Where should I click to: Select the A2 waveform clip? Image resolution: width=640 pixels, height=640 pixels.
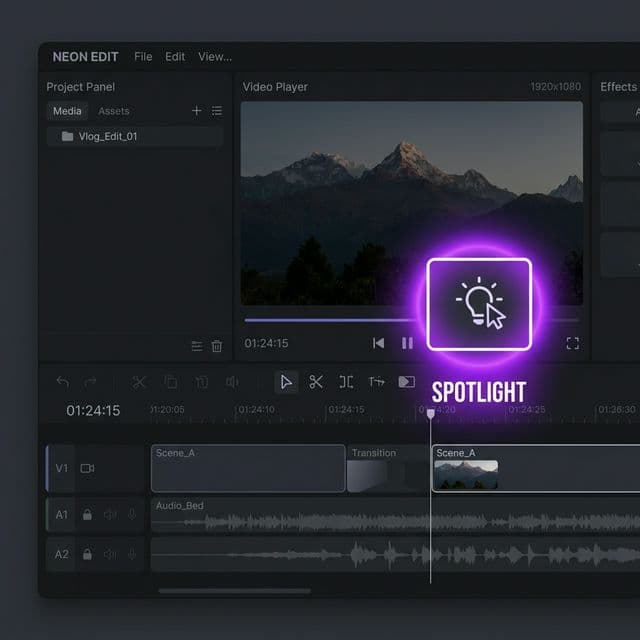pyautogui.click(x=396, y=555)
